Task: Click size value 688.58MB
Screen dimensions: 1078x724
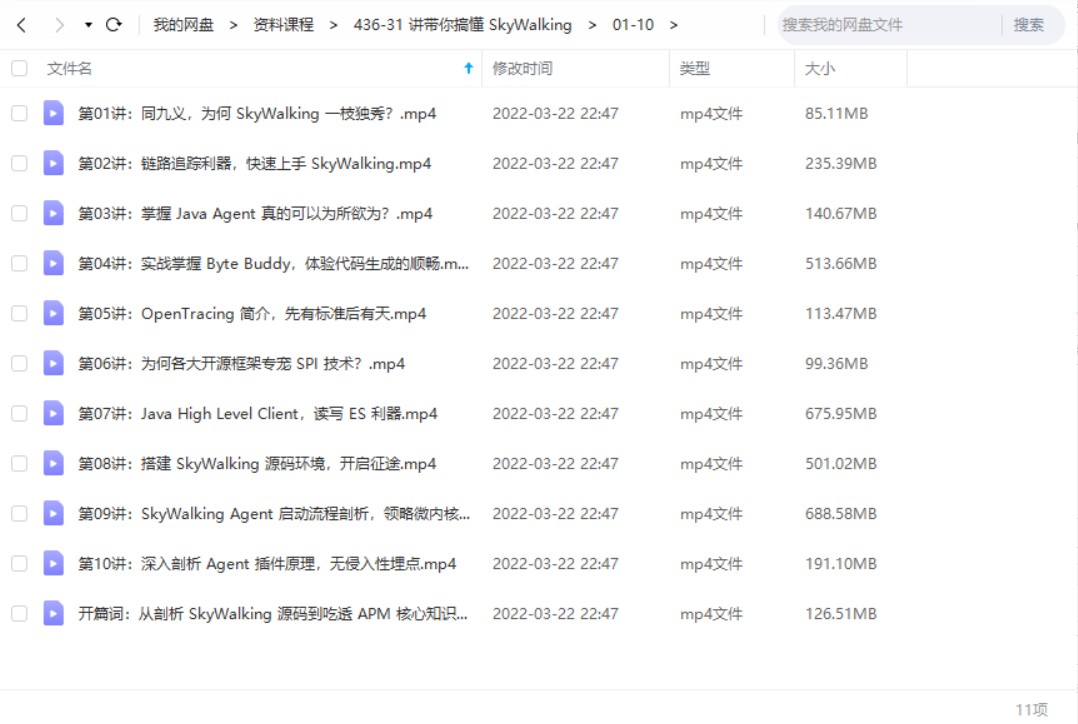Action: (841, 514)
